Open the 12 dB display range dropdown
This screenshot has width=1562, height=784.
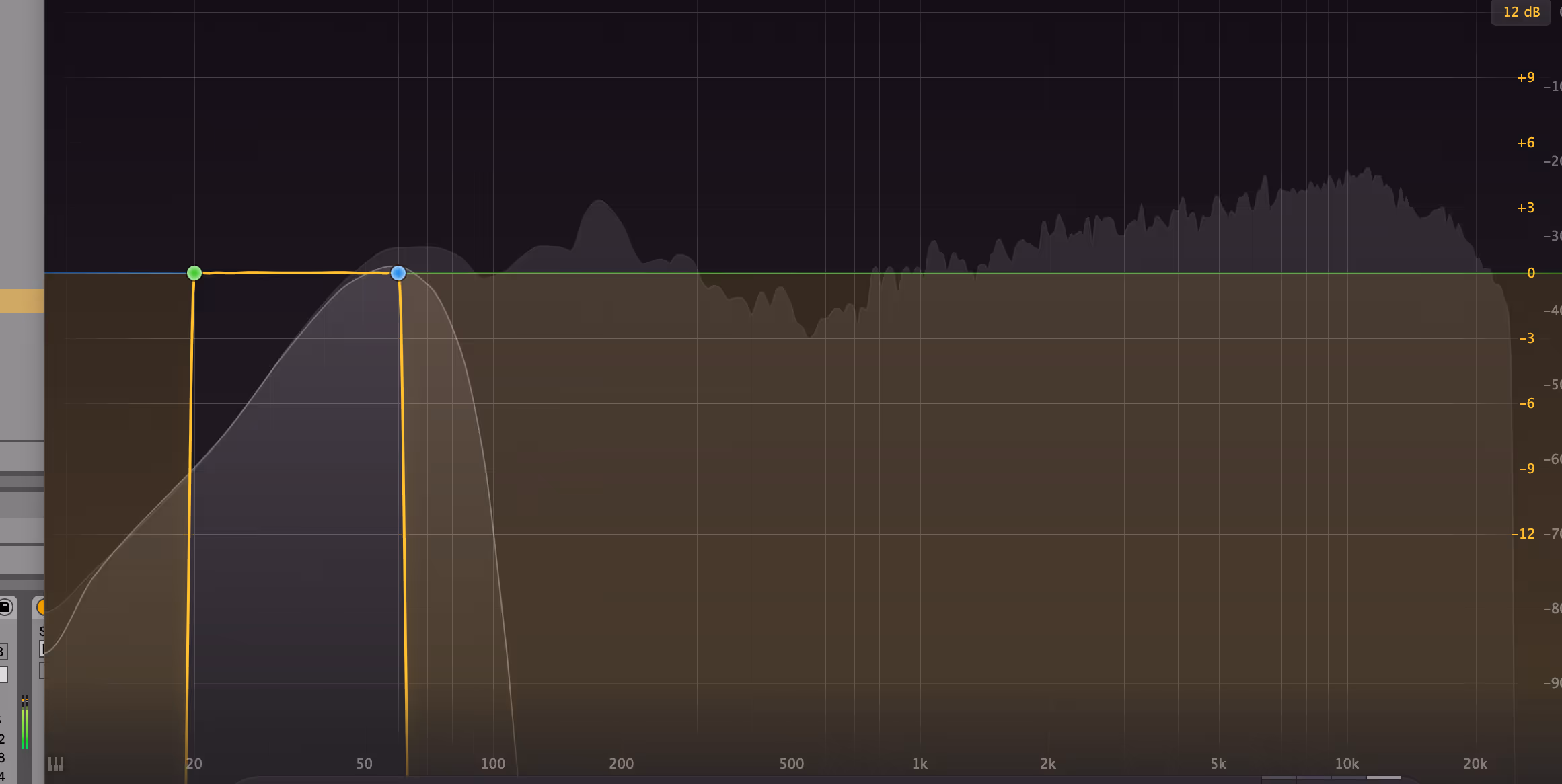point(1521,12)
